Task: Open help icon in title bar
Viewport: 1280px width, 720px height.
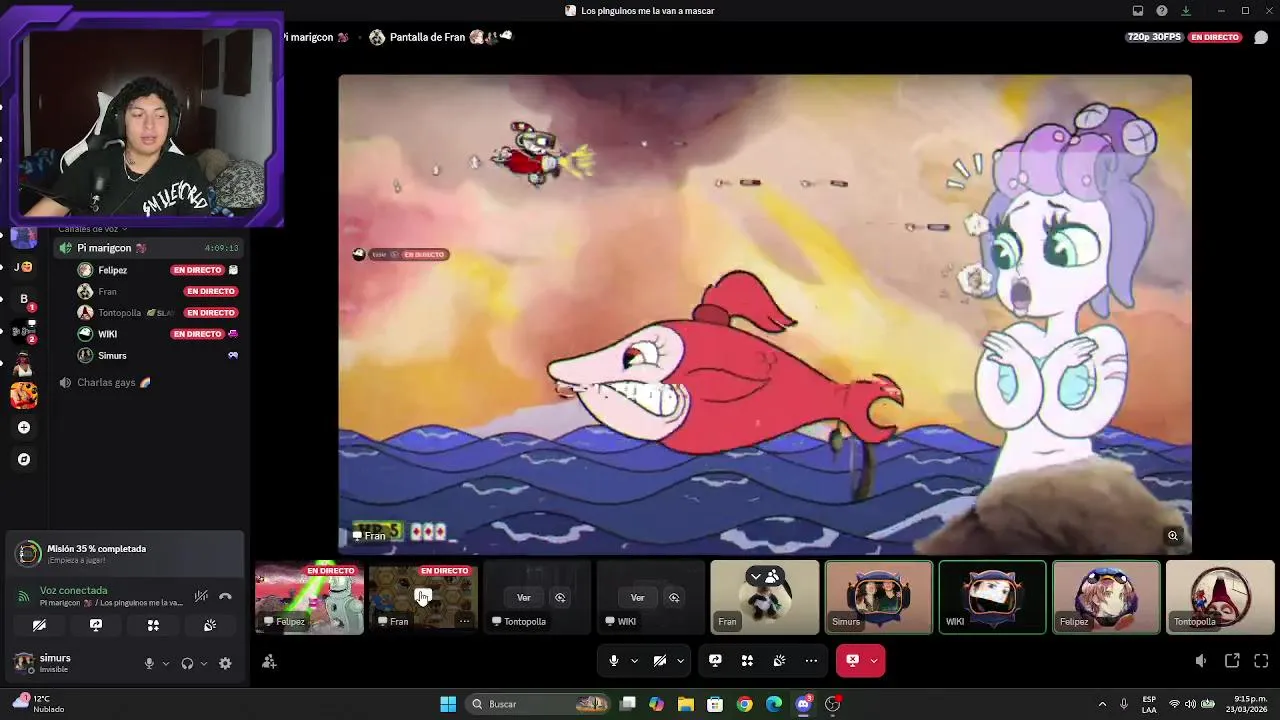Action: click(x=1162, y=11)
